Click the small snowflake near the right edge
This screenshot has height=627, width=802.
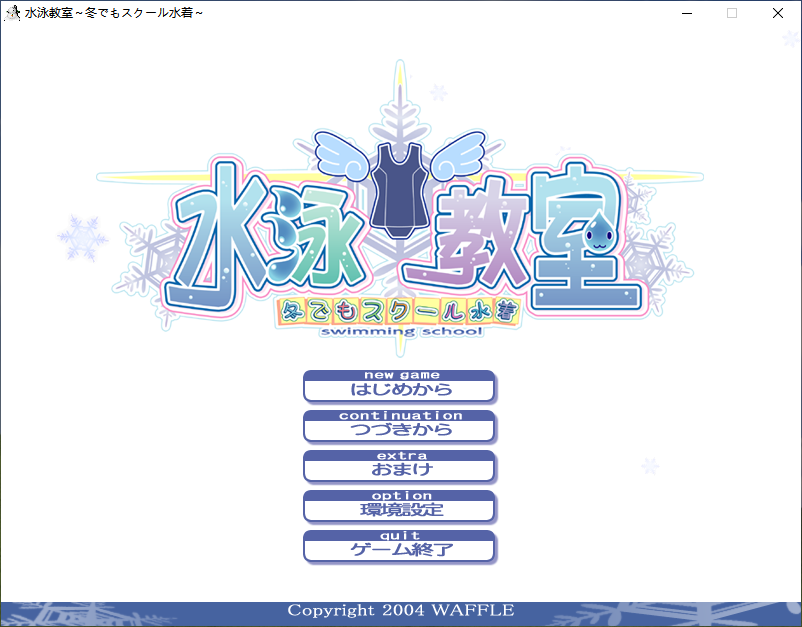point(650,466)
